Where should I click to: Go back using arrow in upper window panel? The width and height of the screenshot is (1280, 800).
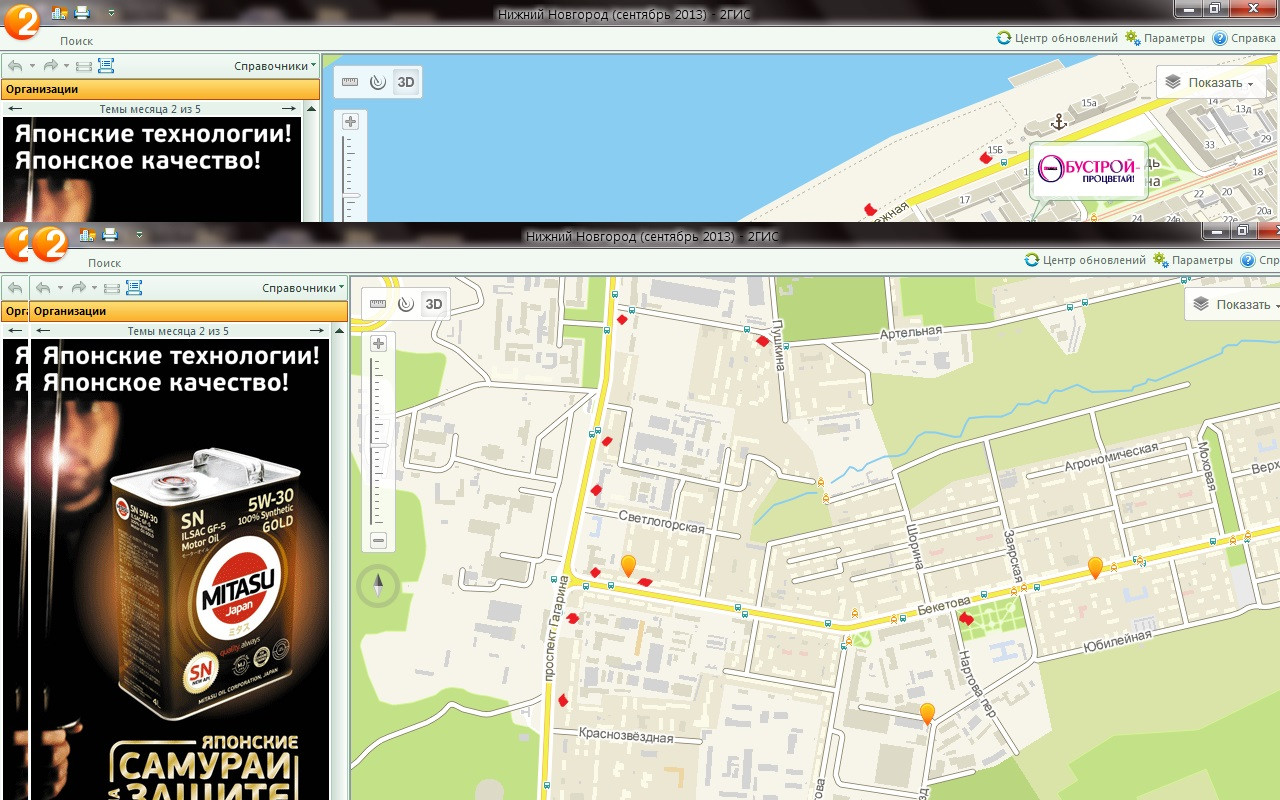[15, 66]
